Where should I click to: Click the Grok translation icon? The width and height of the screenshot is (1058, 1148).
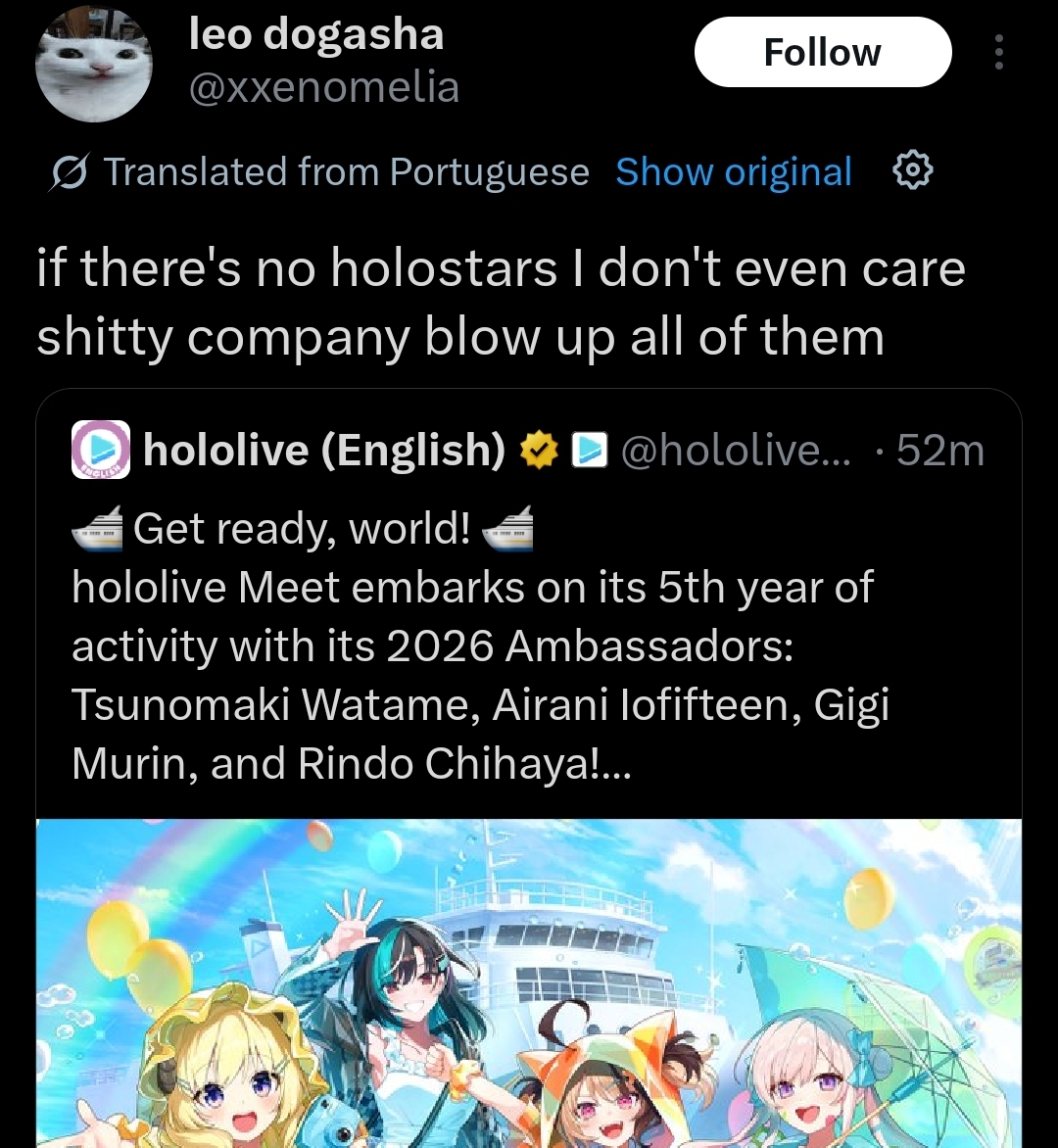(x=70, y=172)
